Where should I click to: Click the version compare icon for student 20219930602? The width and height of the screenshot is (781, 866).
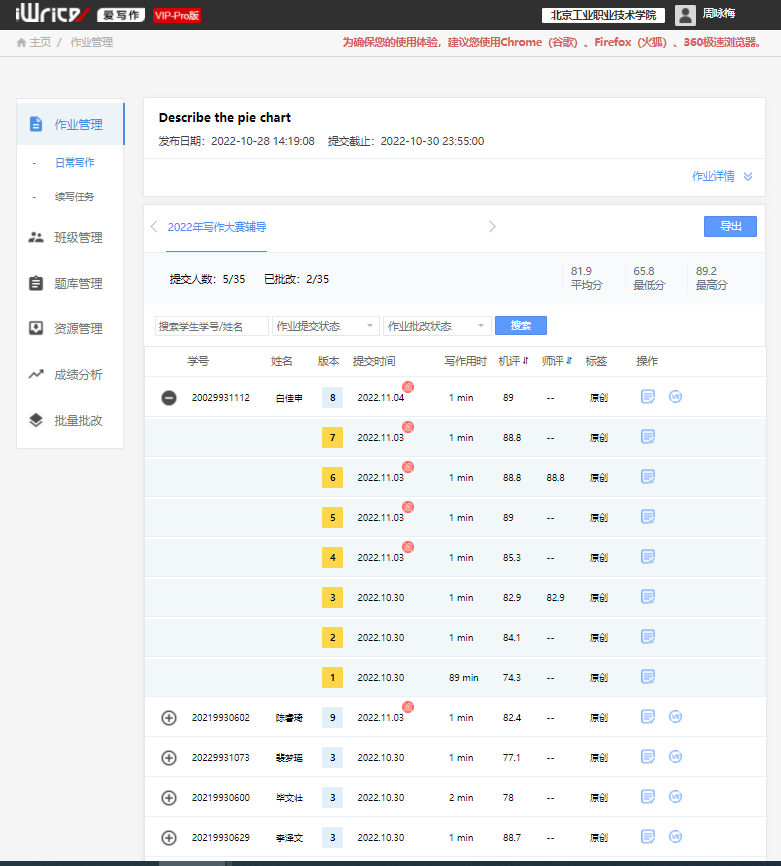(675, 717)
